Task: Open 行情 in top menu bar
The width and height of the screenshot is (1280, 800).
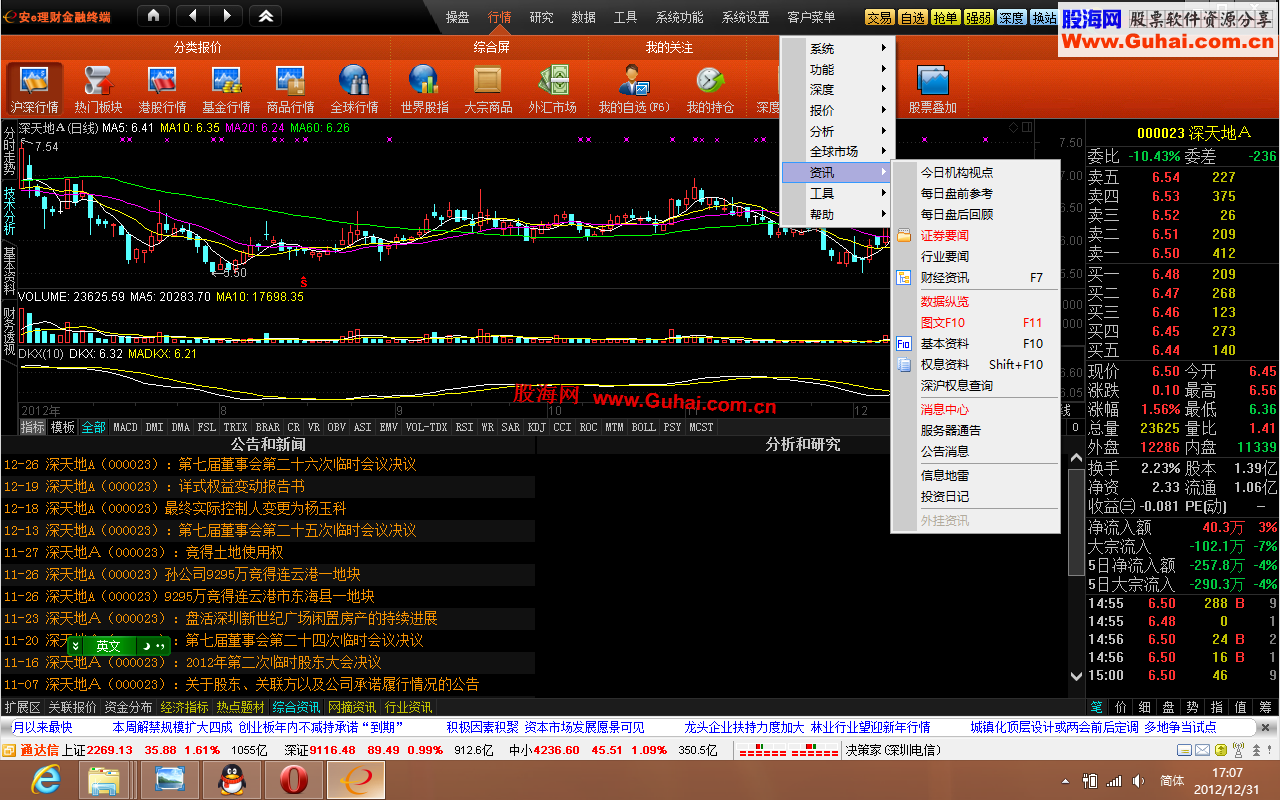Action: click(x=500, y=17)
